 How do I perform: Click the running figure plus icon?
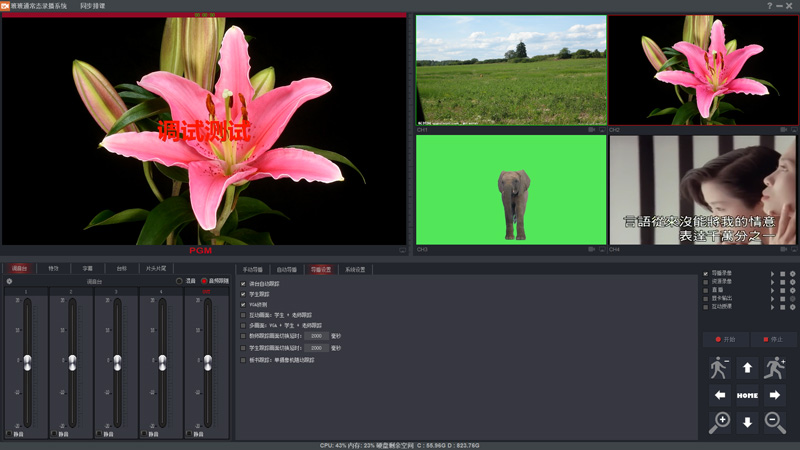[x=775, y=368]
